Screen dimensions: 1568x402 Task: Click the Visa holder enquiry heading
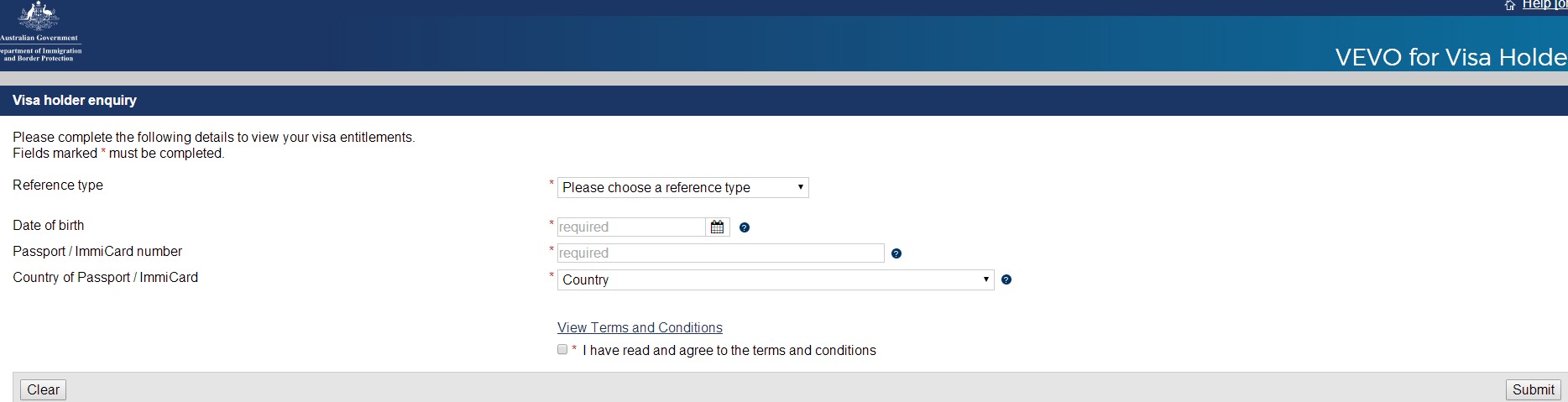[75, 101]
